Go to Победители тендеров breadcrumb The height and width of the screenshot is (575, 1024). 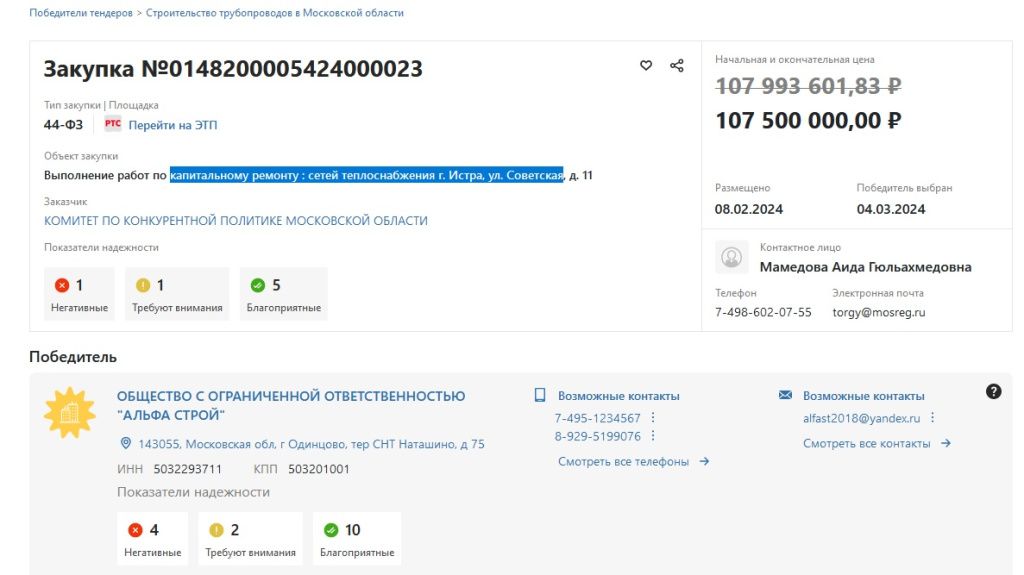tap(81, 13)
